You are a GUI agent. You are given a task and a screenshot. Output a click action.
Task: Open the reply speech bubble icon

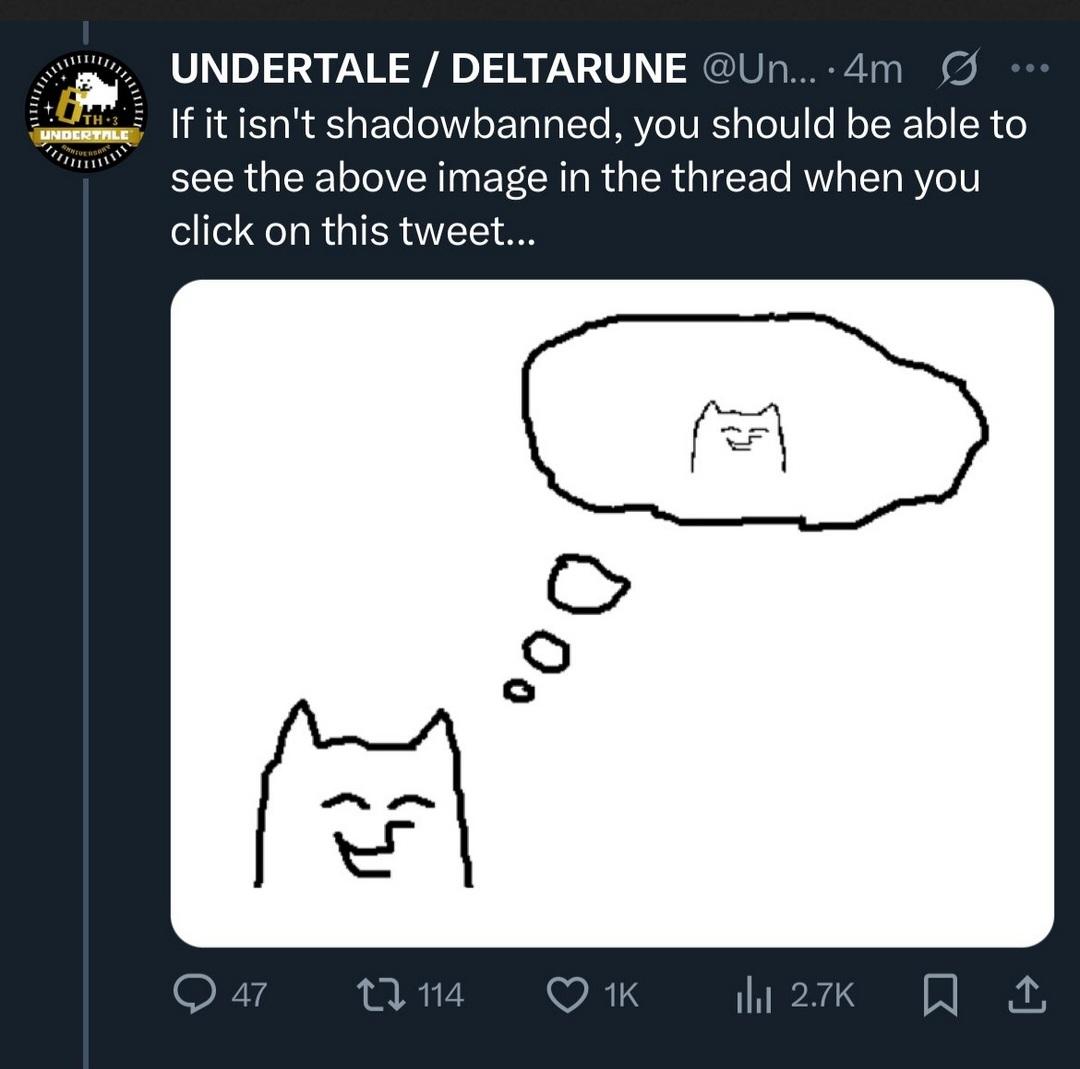194,993
